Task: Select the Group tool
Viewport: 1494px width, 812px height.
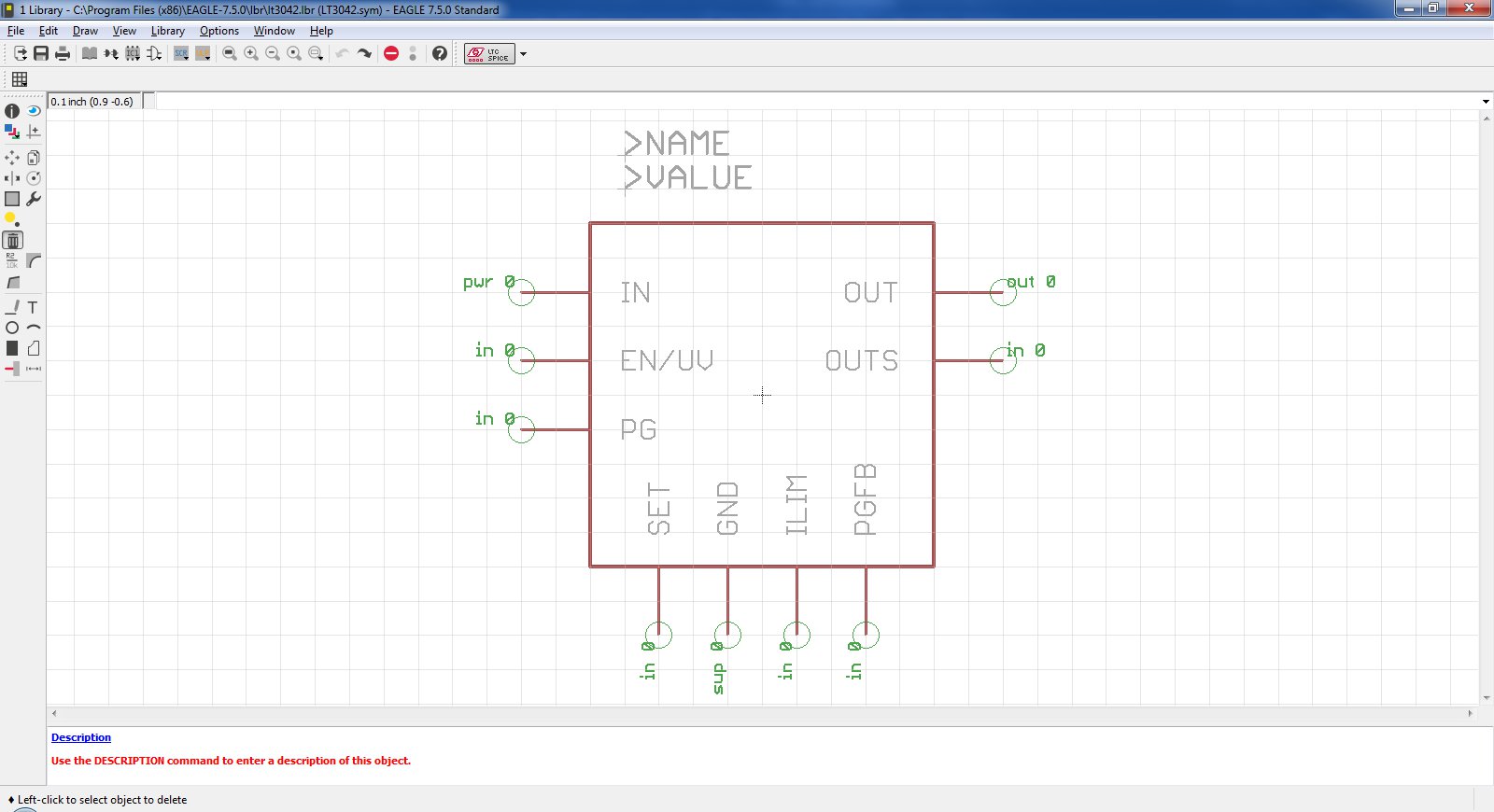Action: (12, 199)
